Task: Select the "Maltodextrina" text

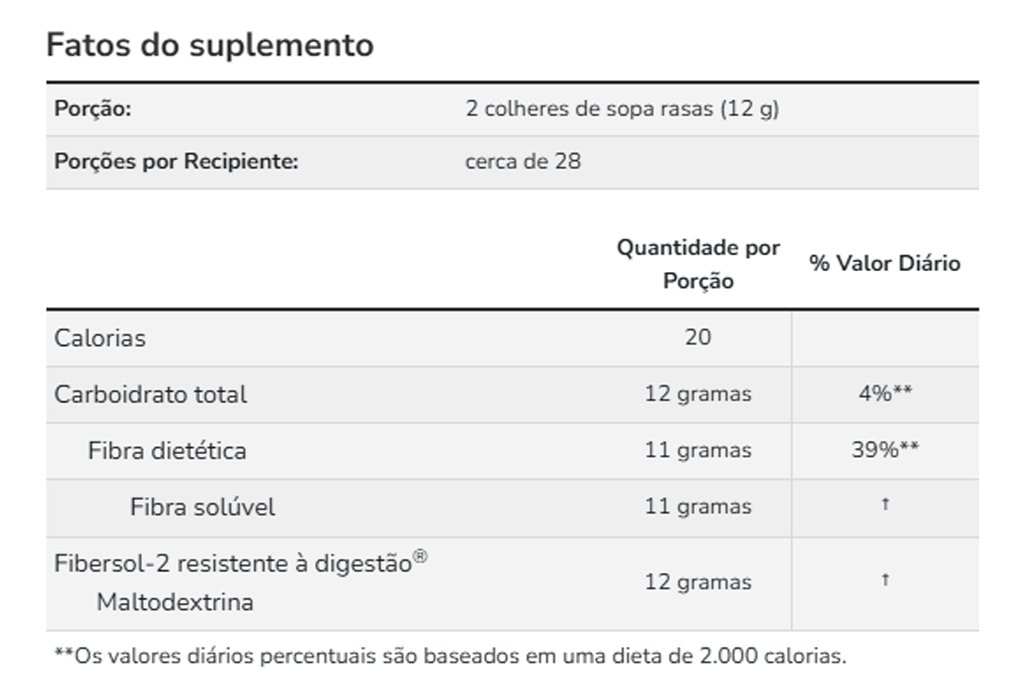Action: click(175, 602)
